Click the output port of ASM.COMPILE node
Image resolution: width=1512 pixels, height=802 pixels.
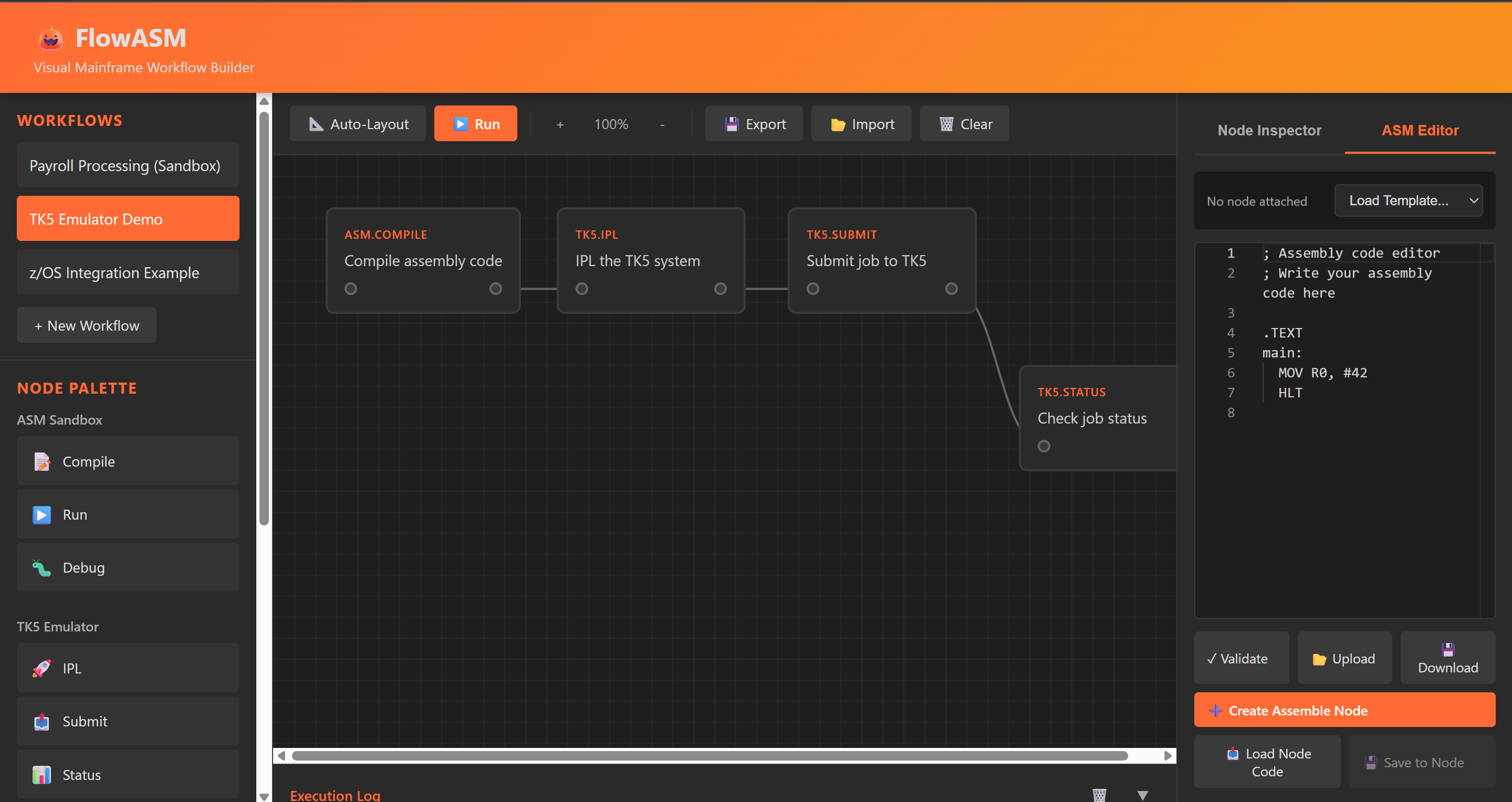pyautogui.click(x=495, y=289)
